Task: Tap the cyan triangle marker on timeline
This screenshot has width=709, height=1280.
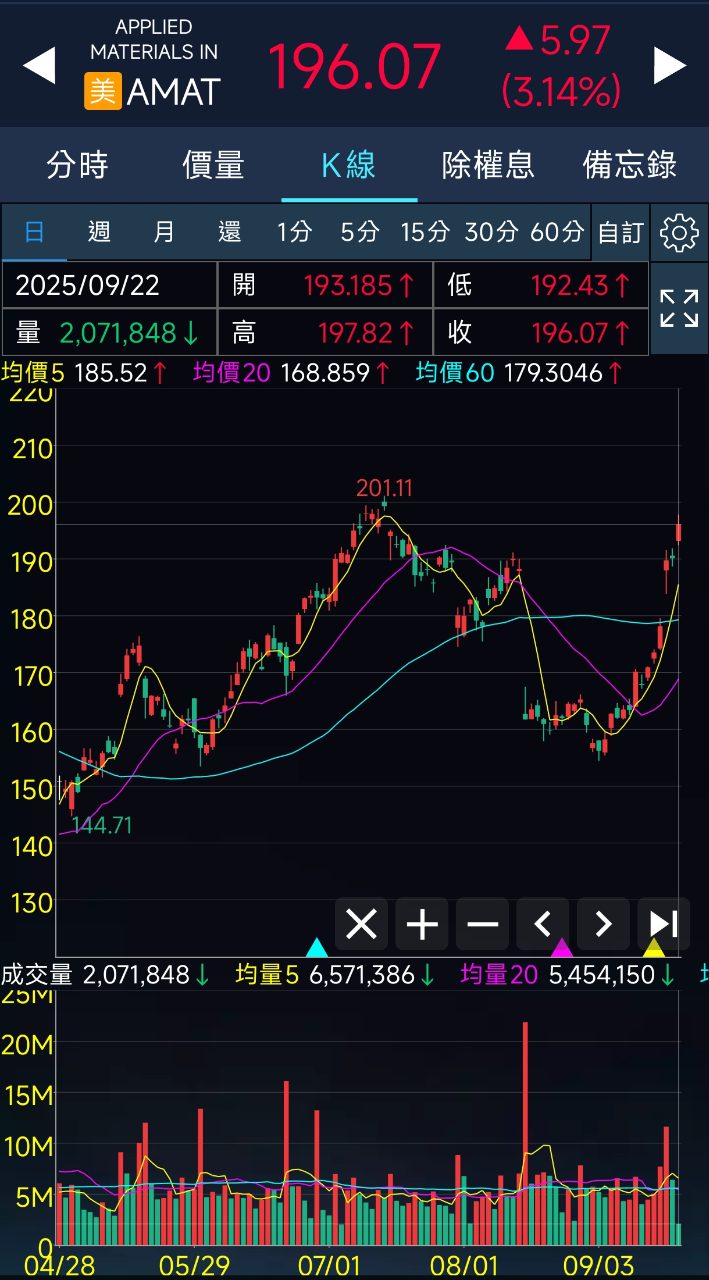Action: (316, 948)
